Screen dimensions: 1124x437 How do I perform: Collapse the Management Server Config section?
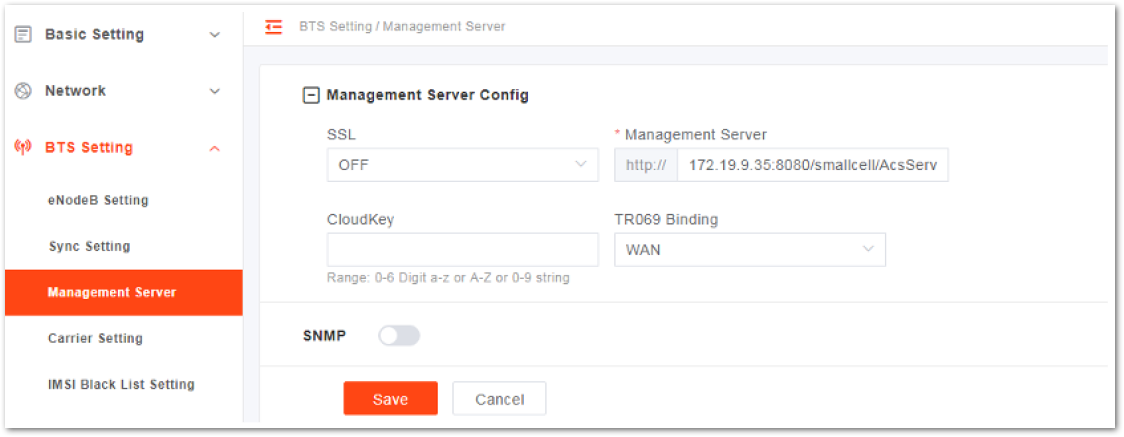[311, 95]
